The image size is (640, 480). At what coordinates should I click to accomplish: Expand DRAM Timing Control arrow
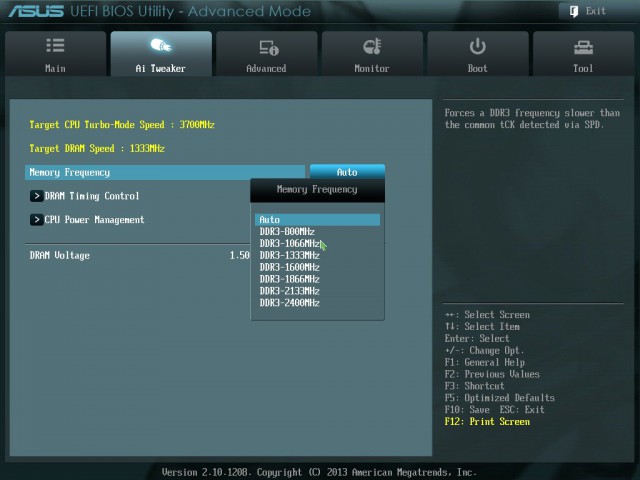[x=36, y=196]
